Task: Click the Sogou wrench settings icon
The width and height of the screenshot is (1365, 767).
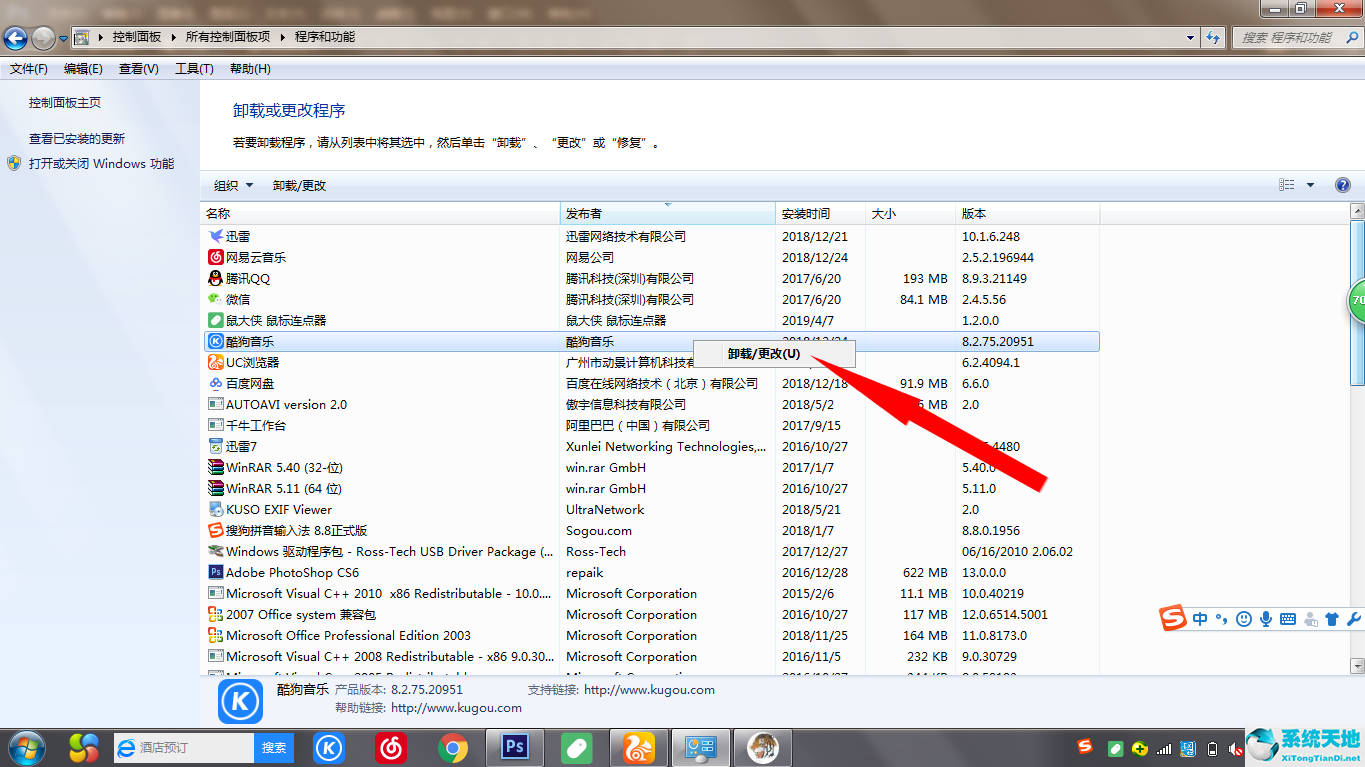Action: coord(1355,619)
